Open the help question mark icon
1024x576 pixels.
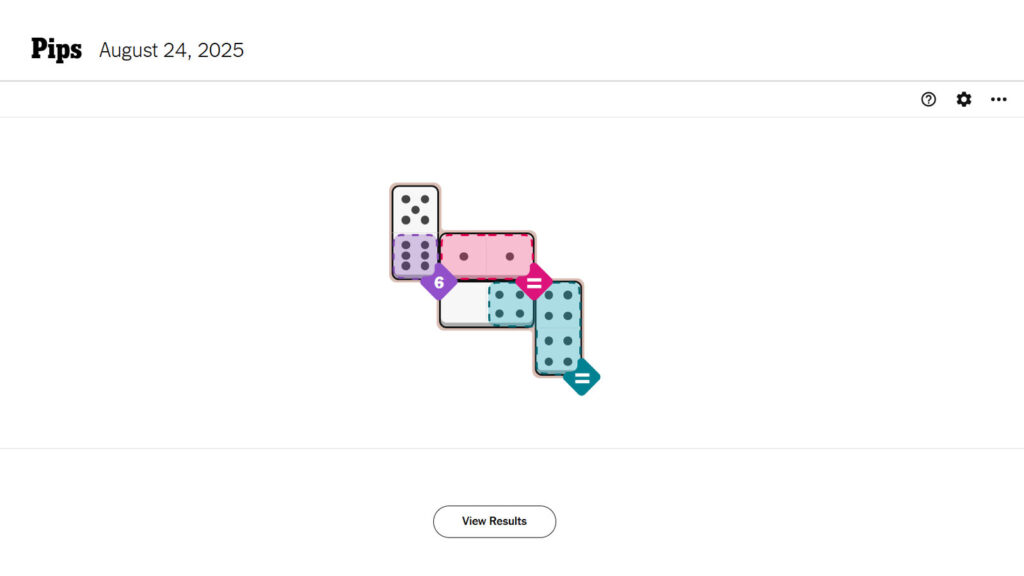click(x=928, y=99)
